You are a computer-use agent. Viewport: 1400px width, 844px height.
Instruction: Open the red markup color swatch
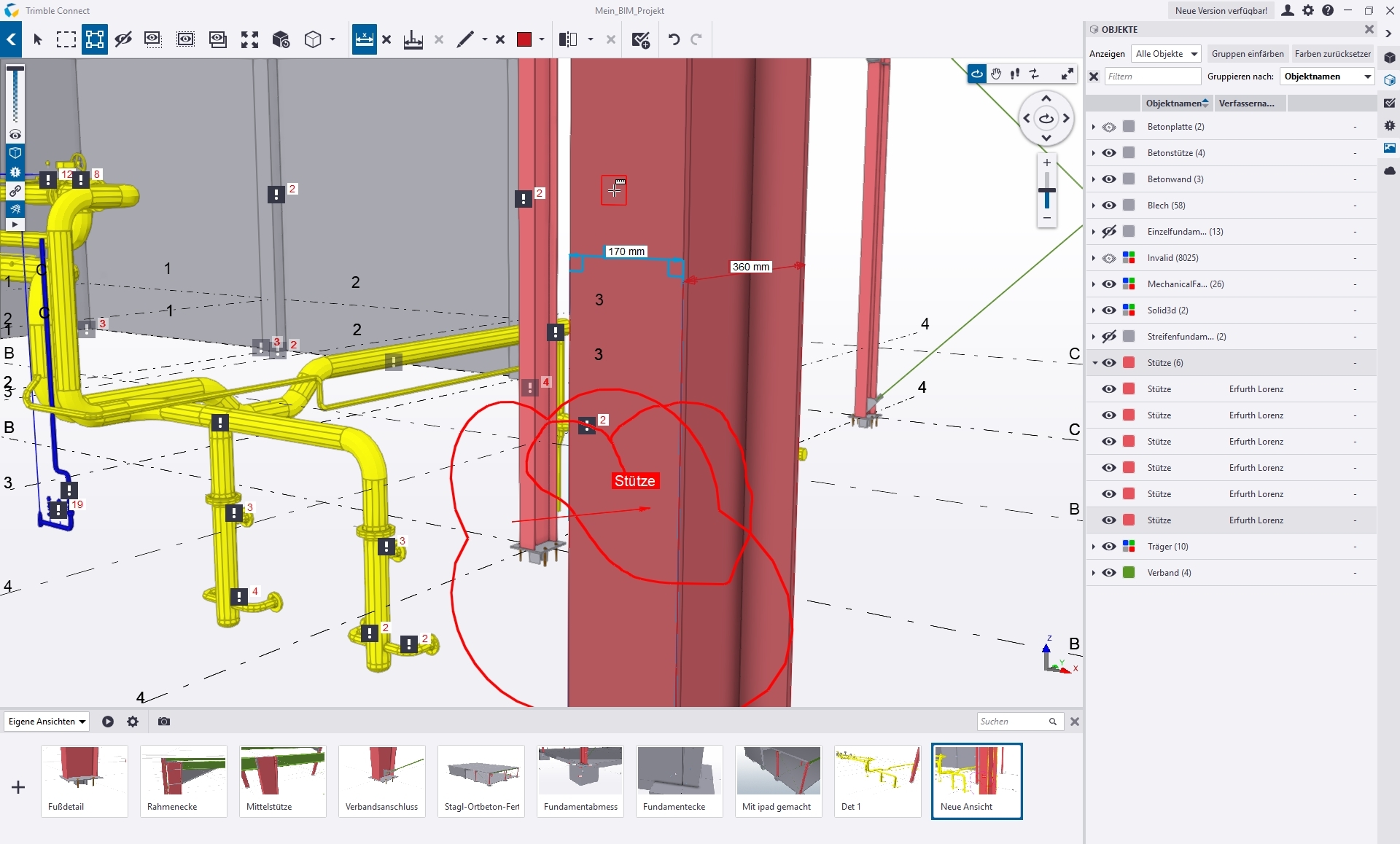(524, 39)
